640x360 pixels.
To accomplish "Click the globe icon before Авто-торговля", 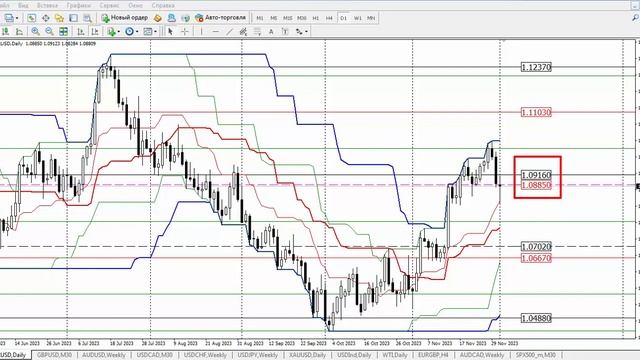I will [x=185, y=18].
